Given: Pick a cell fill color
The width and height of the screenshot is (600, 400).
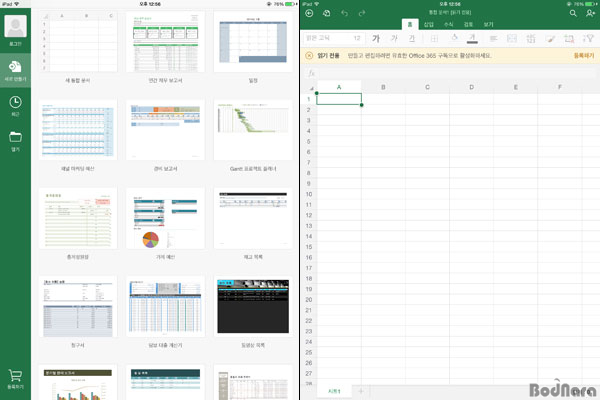Looking at the screenshot, I should [455, 38].
